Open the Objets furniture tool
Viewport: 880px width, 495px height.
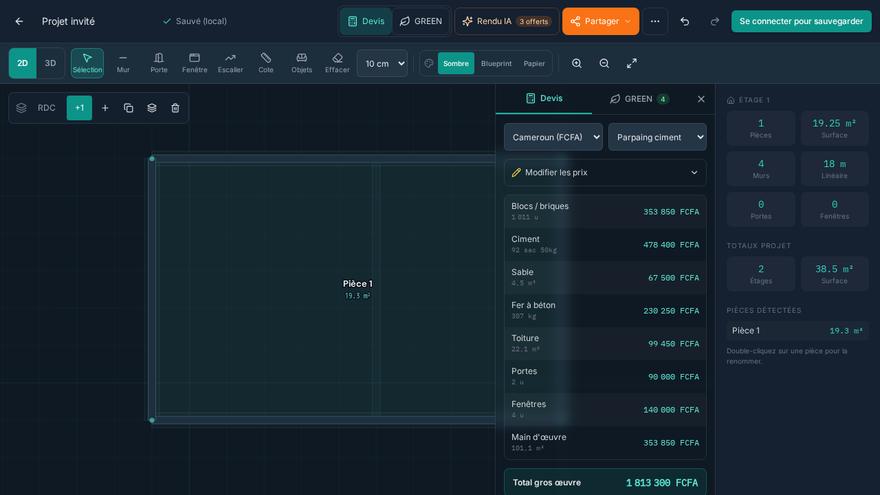(x=301, y=63)
